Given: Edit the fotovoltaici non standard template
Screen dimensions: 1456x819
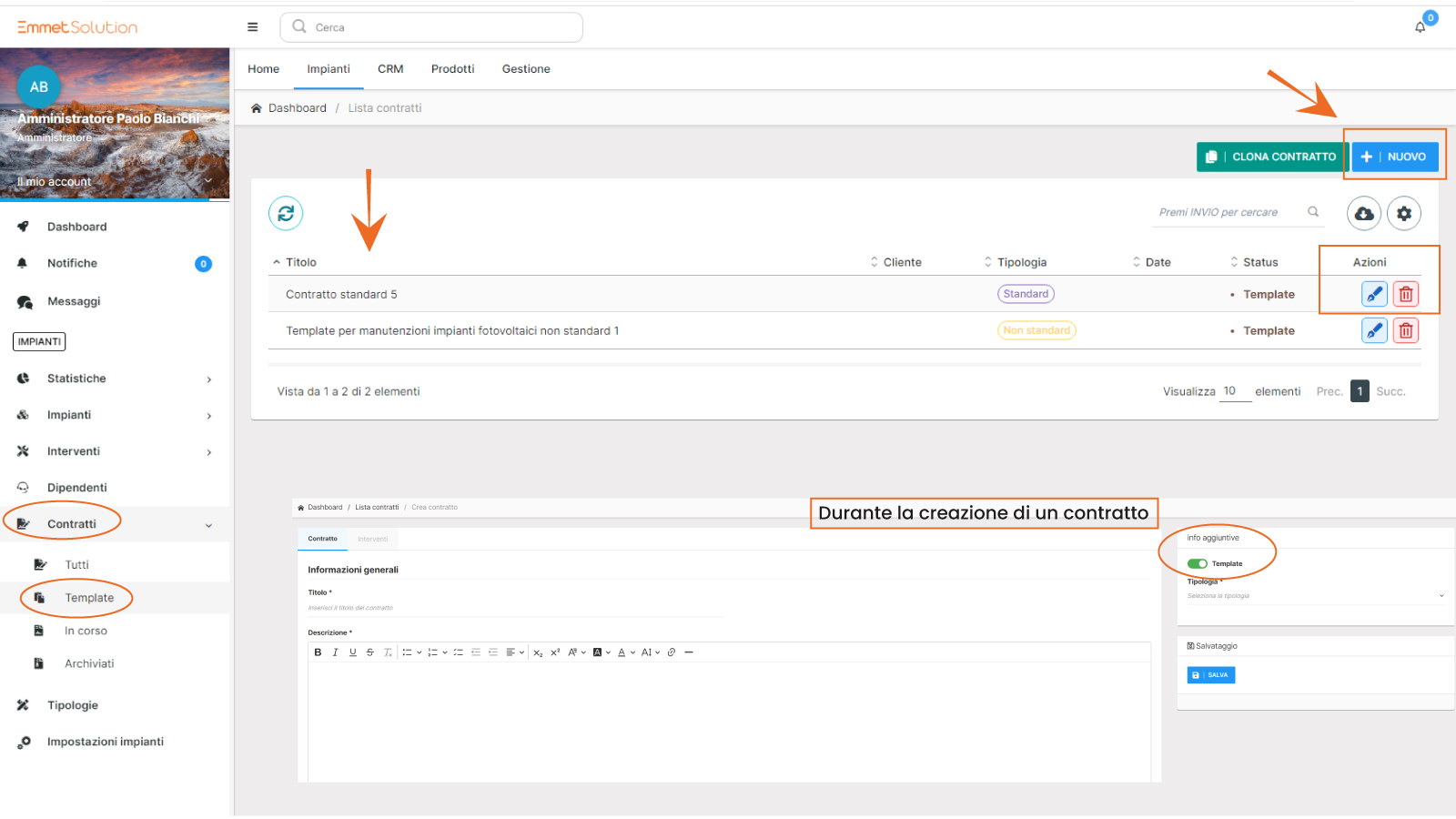Looking at the screenshot, I should 1374,331.
